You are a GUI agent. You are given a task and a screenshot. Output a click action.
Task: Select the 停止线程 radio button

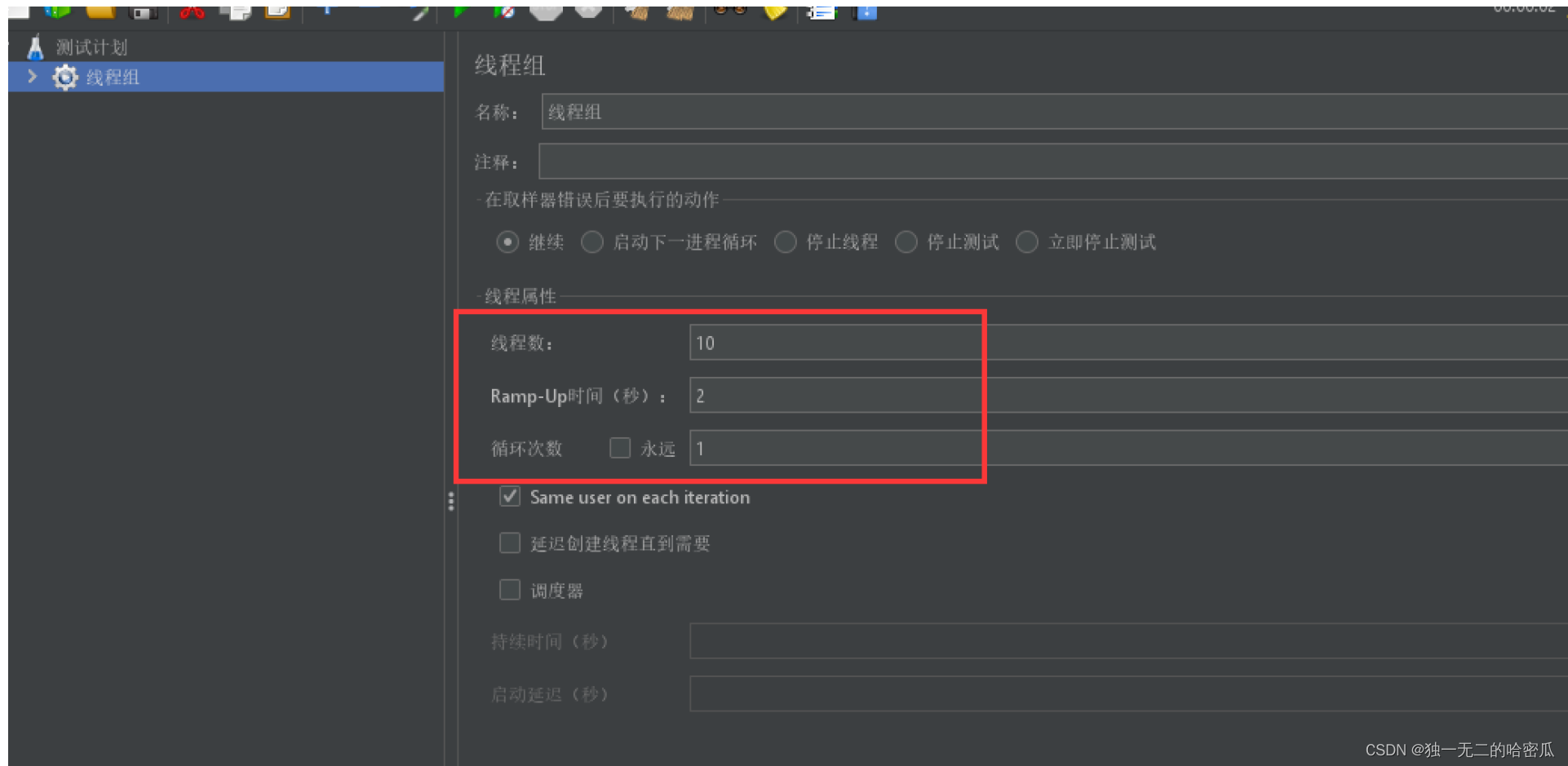tap(786, 242)
